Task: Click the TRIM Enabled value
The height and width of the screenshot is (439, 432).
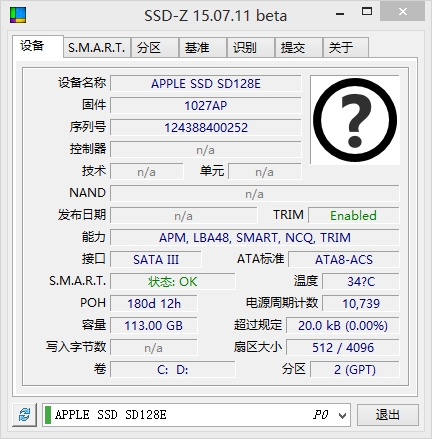Action: point(354,215)
